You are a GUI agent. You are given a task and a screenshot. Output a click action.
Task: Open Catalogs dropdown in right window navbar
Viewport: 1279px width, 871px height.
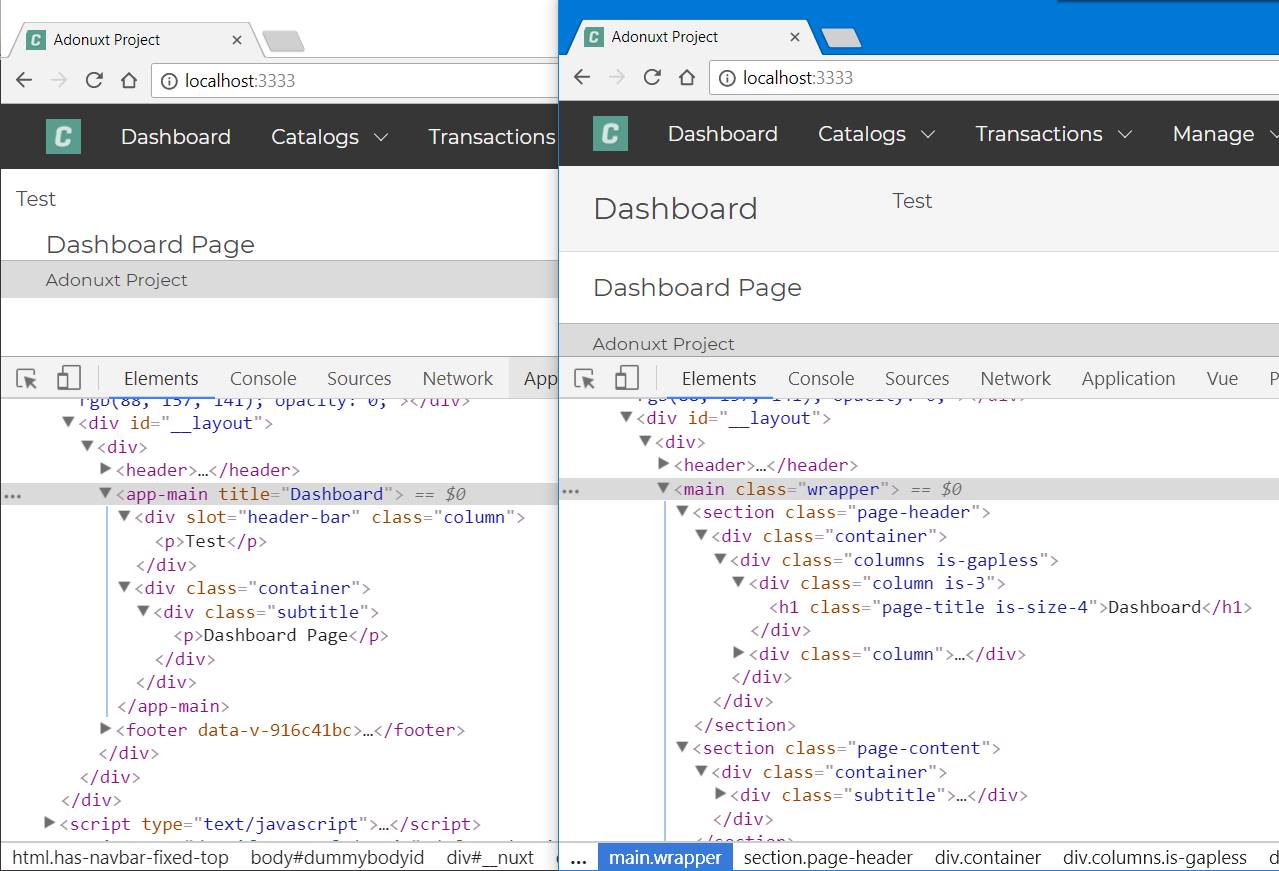[876, 134]
